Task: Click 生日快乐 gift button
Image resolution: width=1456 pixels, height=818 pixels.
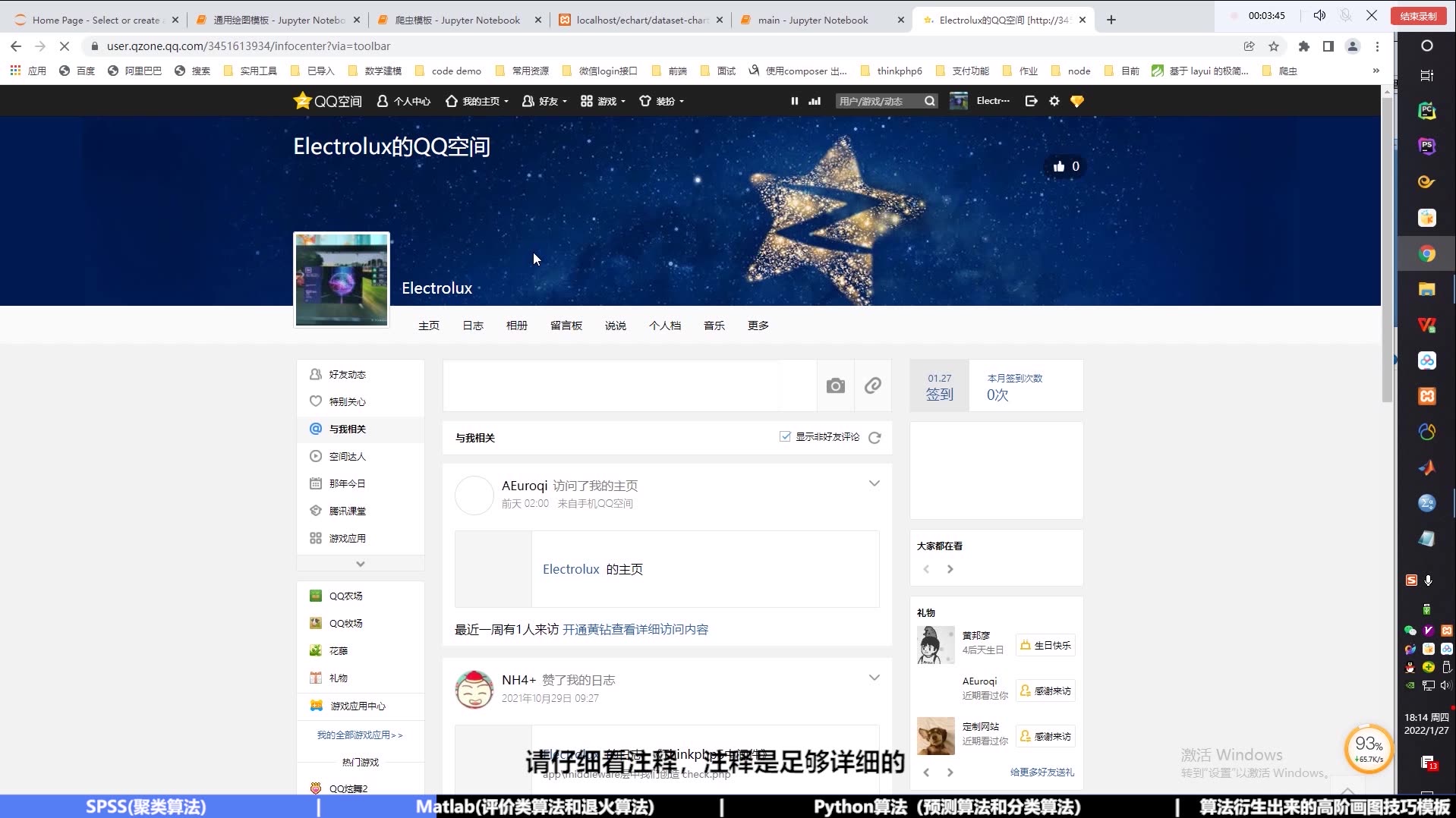Action: (1046, 646)
